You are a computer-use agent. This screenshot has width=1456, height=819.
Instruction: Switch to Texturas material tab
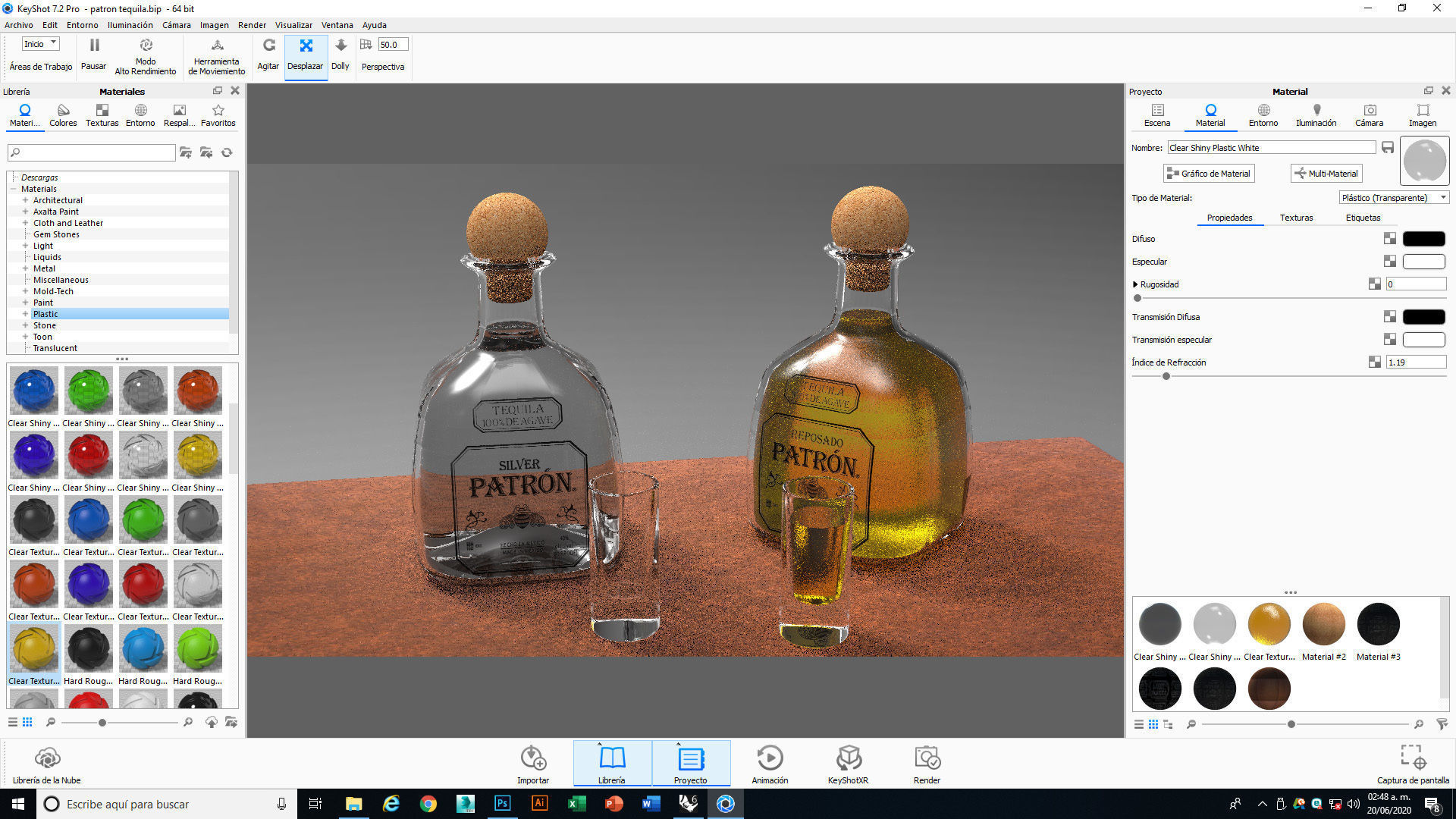click(1296, 218)
